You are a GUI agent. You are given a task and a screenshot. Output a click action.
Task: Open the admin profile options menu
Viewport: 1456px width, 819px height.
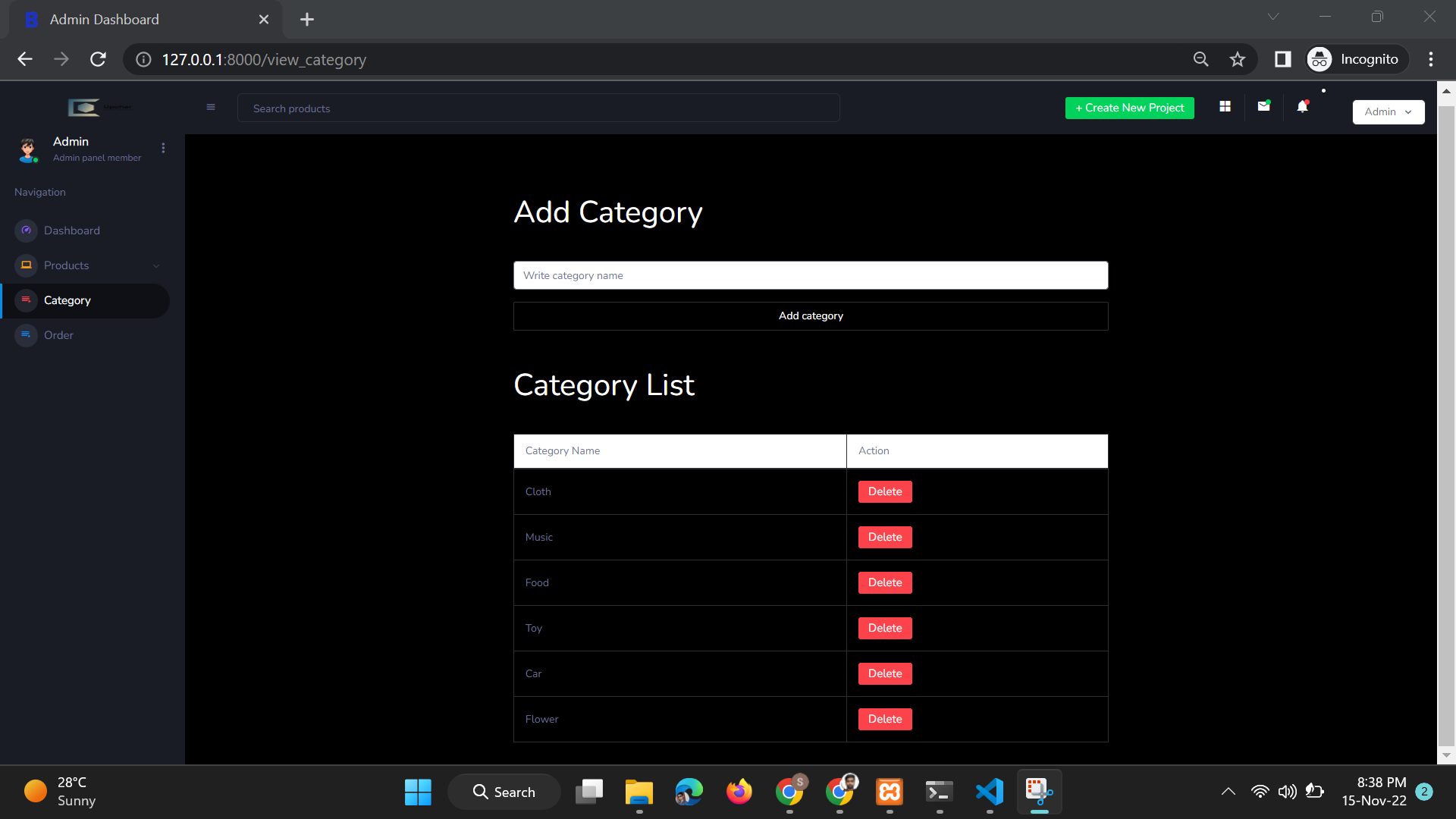point(163,148)
